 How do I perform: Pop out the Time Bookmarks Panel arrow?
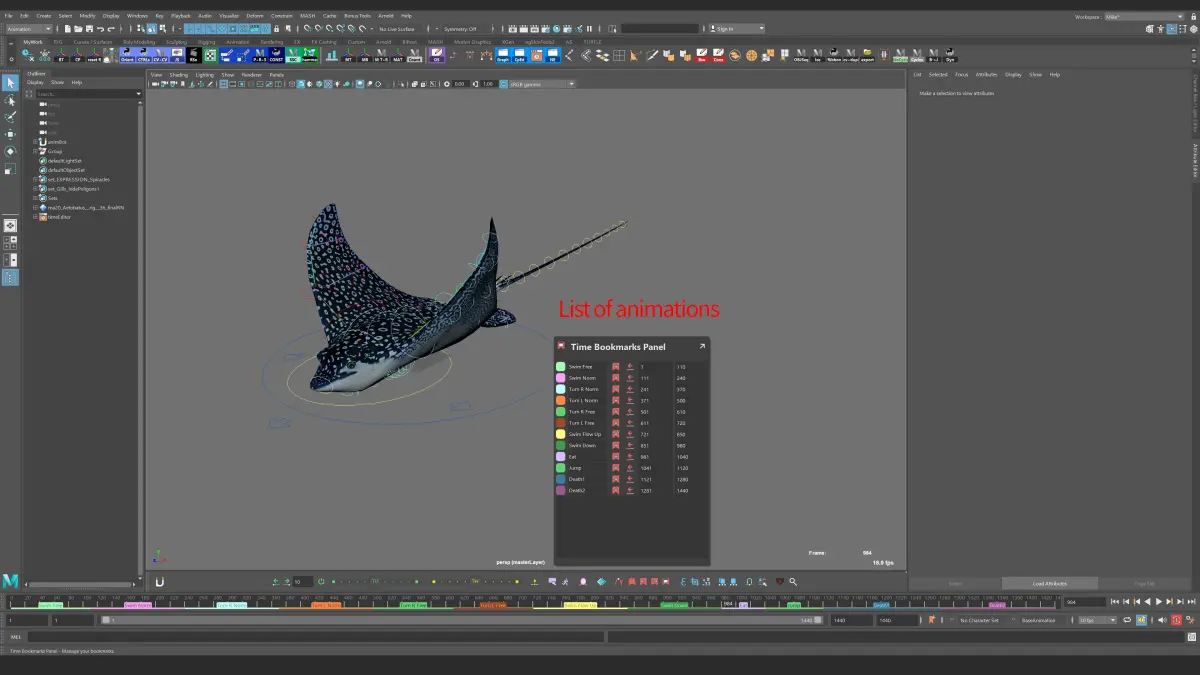[x=702, y=346]
